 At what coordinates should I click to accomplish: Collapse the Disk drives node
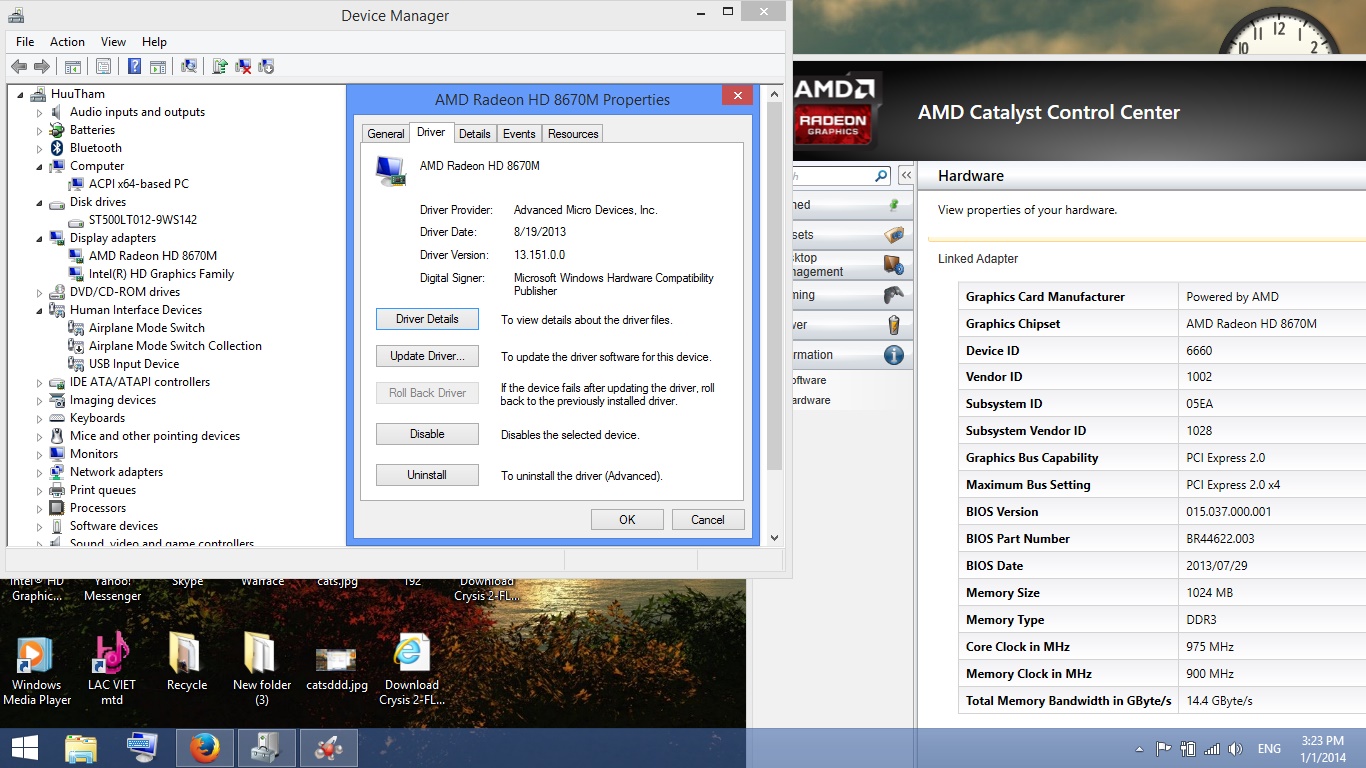point(40,202)
